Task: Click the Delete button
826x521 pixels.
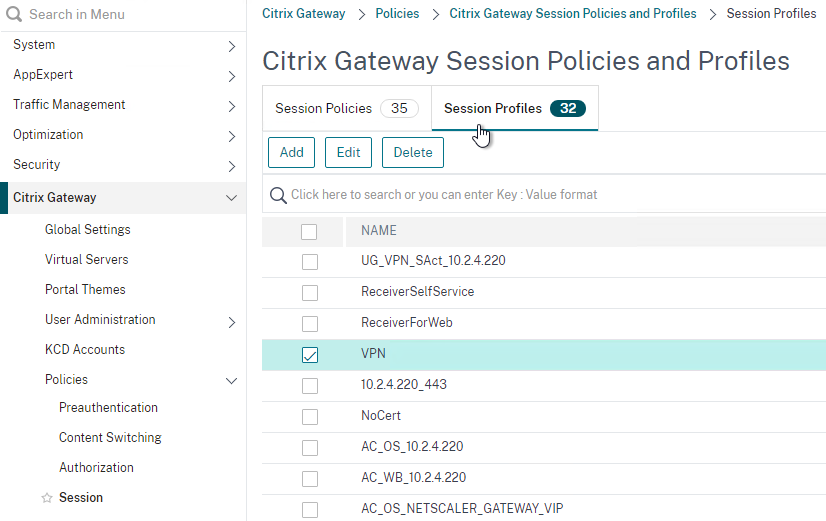Action: point(412,153)
